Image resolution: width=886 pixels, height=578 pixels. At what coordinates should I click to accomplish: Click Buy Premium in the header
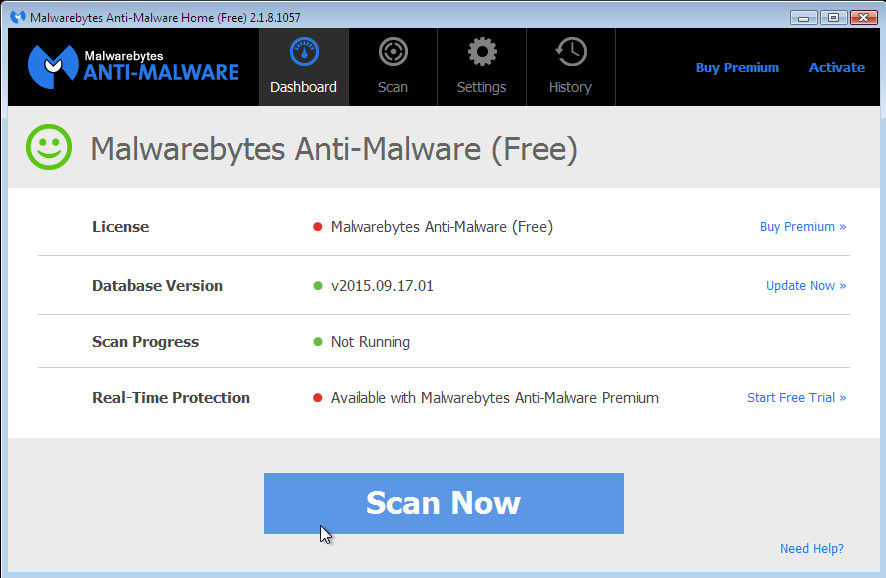coord(737,67)
